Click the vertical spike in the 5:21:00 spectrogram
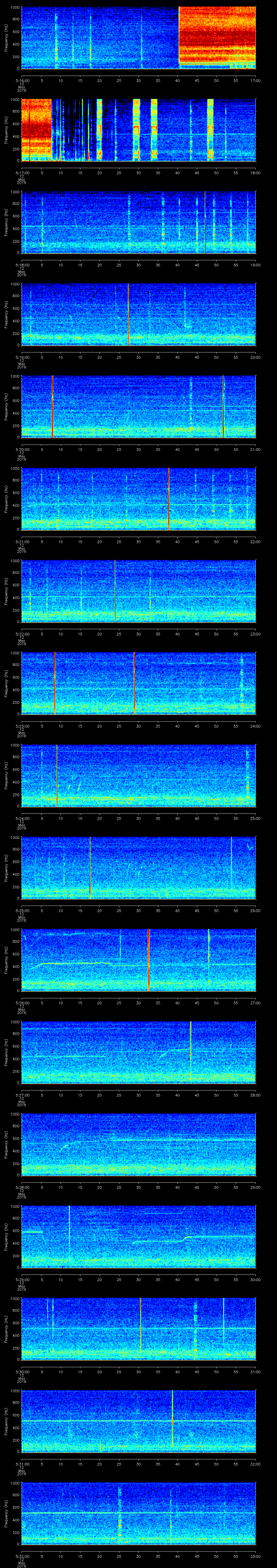 (168, 499)
